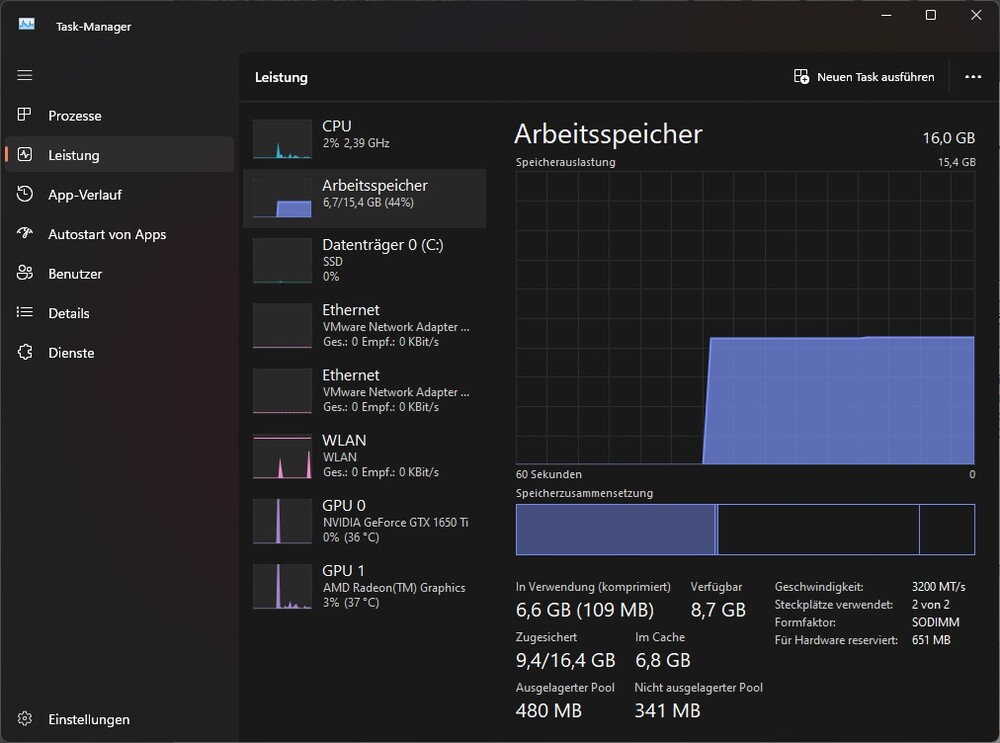1000x743 pixels.
Task: Click the SODIMM form factor value
Action: tap(936, 622)
